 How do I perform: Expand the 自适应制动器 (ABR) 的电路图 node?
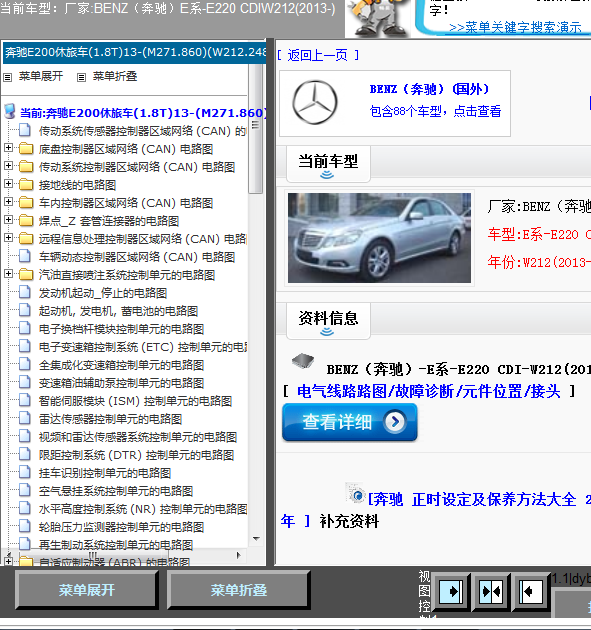point(8,561)
